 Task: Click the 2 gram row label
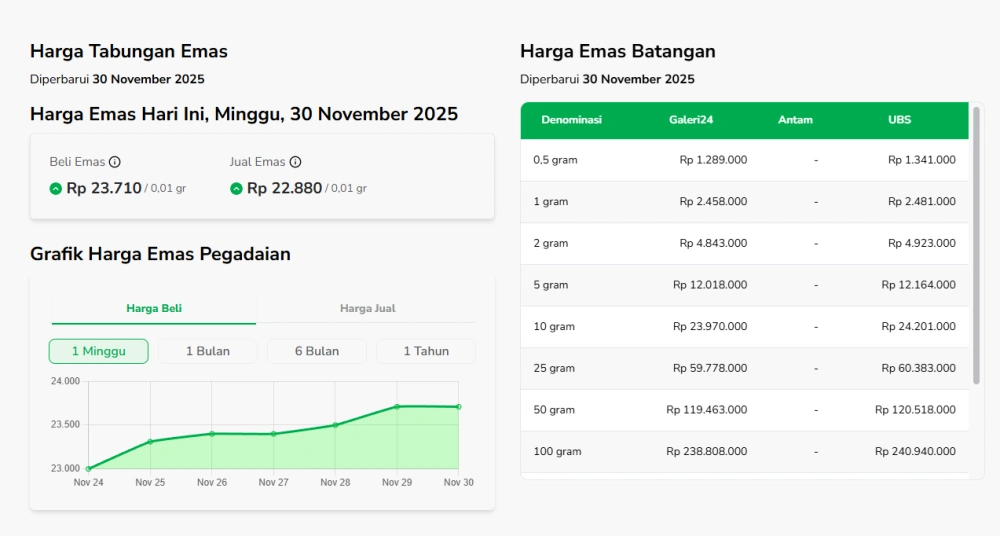550,244
